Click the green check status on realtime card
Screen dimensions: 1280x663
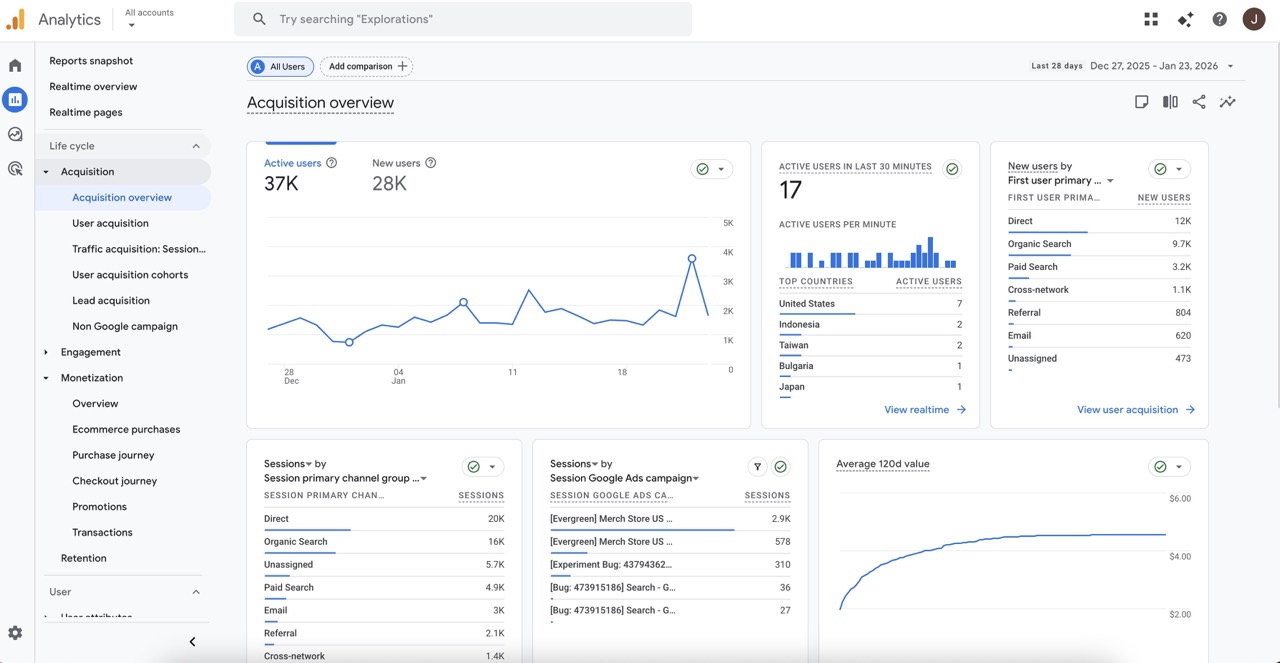coord(952,169)
